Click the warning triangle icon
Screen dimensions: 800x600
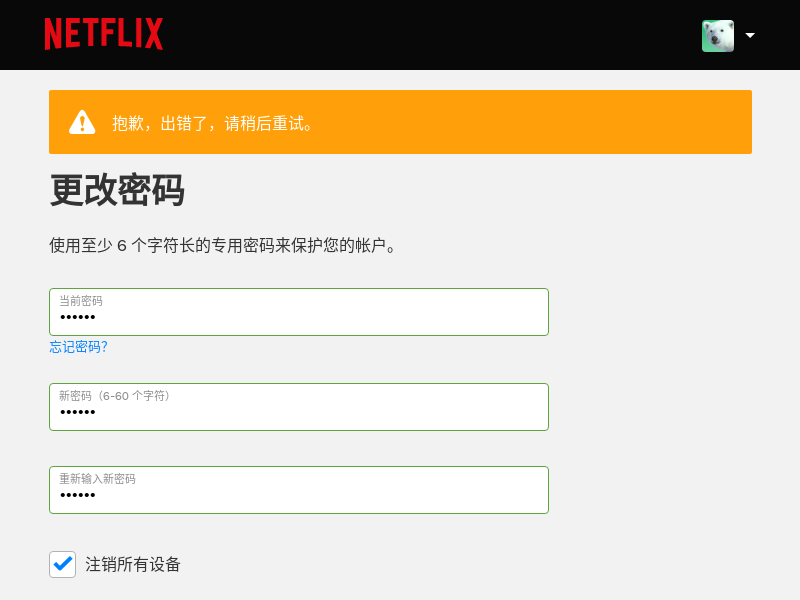[82, 122]
